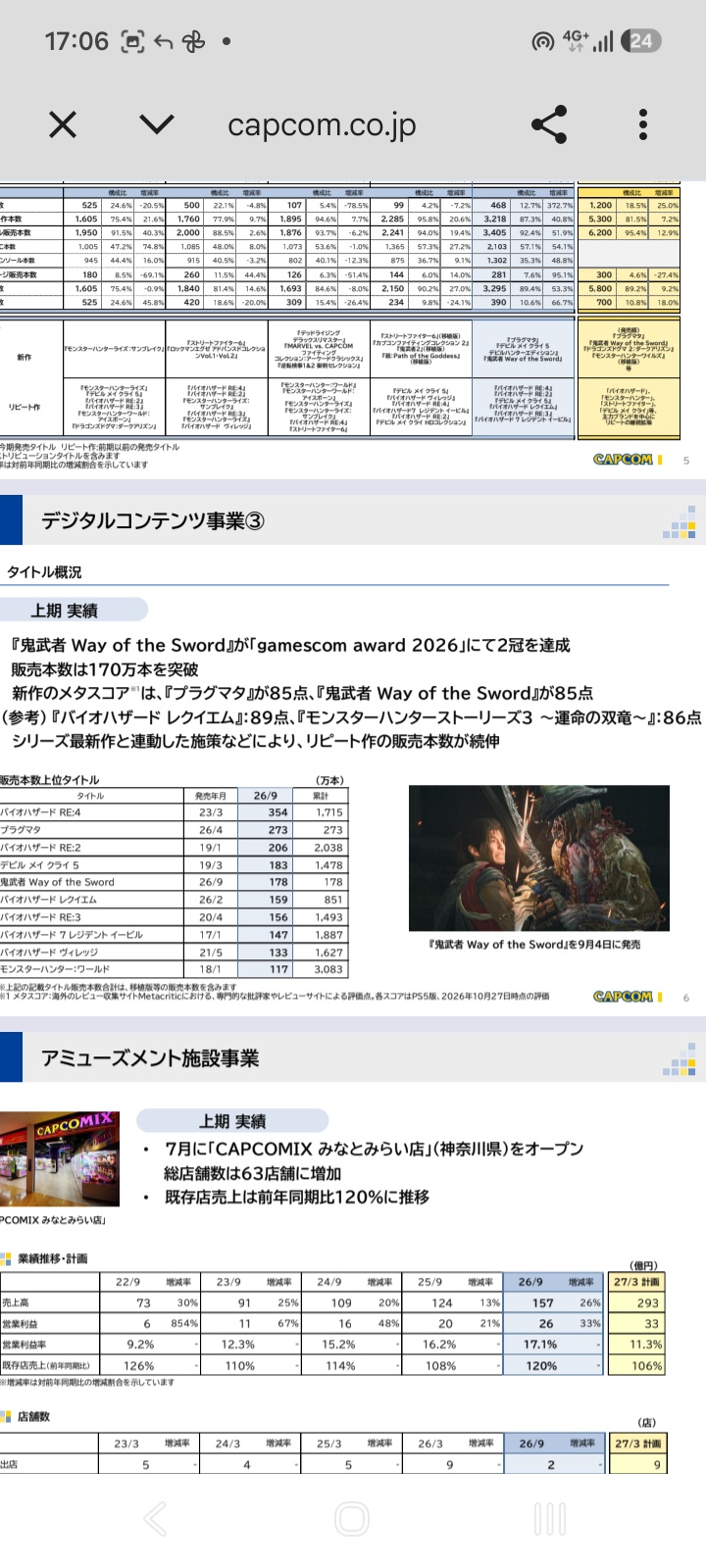Tap バイオハザード RE:4 in the top titles table

[40, 812]
